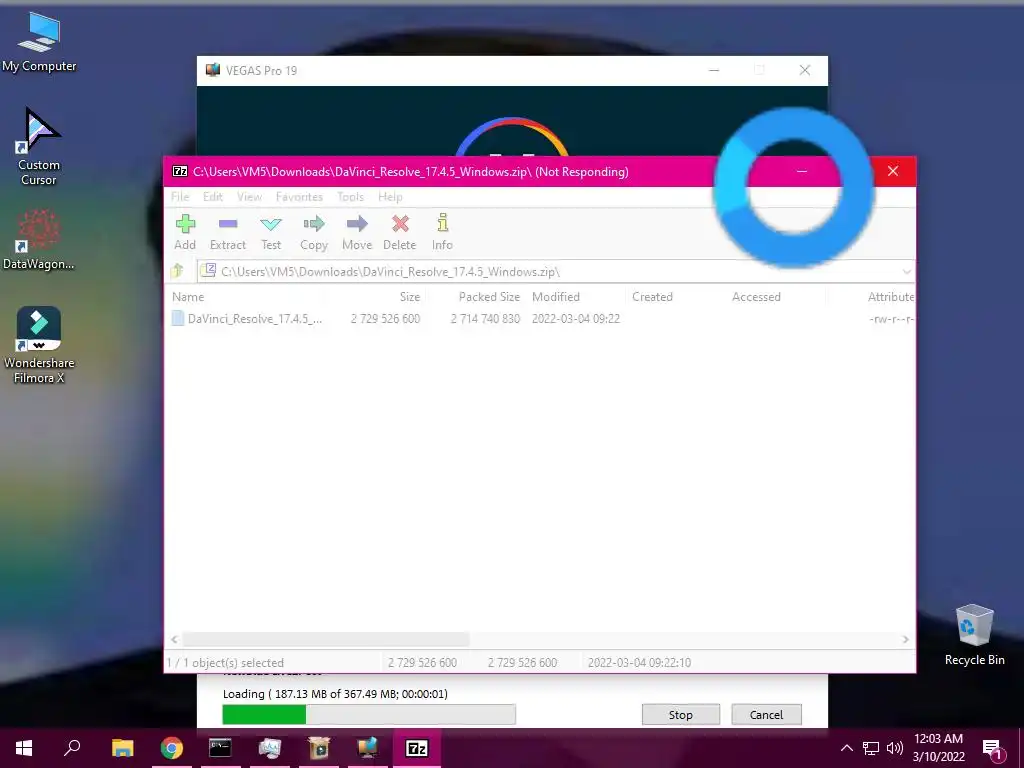
Task: Open the command prompt taskbar icon
Action: click(x=220, y=748)
